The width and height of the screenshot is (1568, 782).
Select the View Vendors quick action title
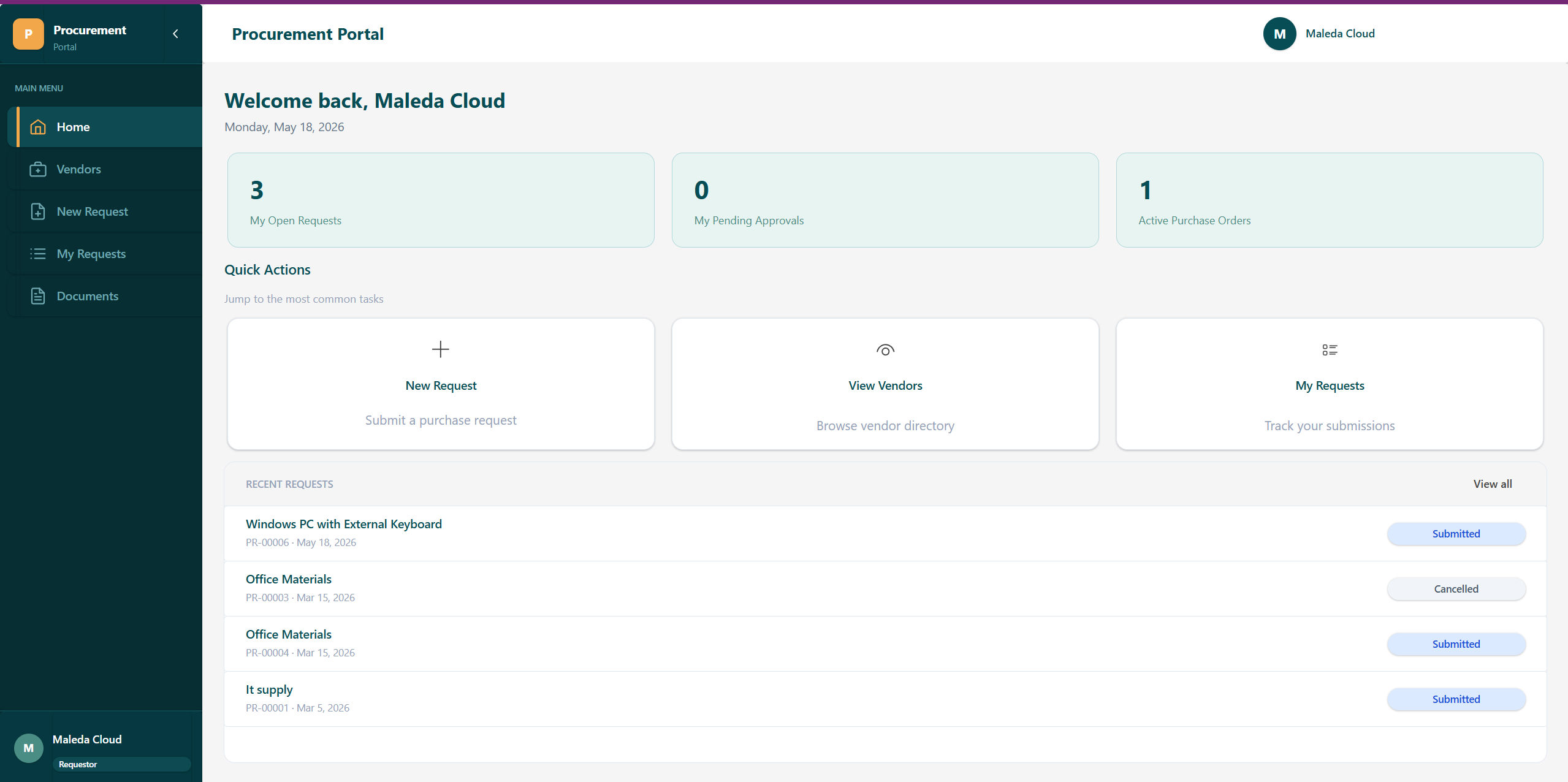885,385
